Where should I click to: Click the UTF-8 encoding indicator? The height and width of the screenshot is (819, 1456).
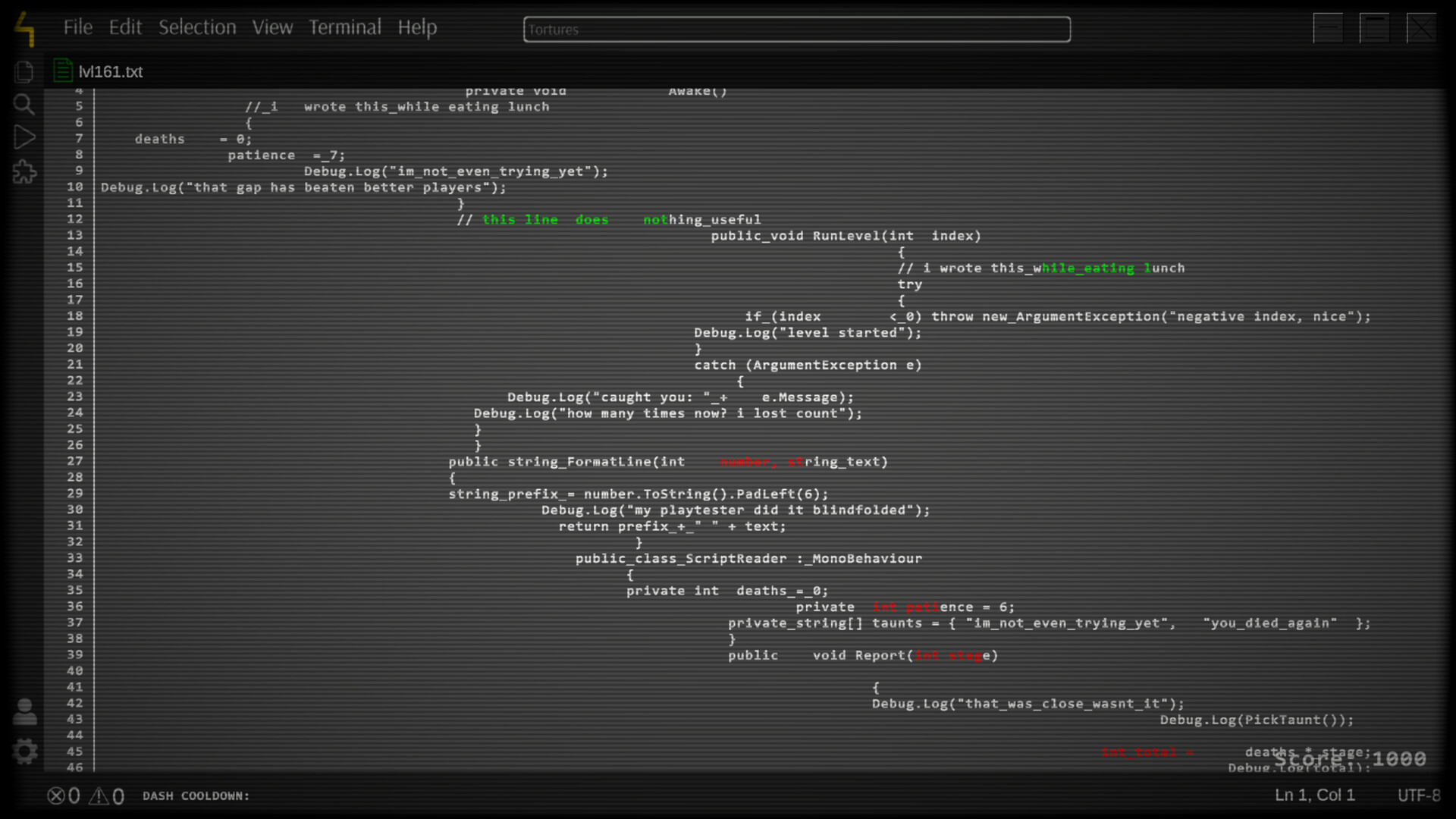tap(1419, 795)
